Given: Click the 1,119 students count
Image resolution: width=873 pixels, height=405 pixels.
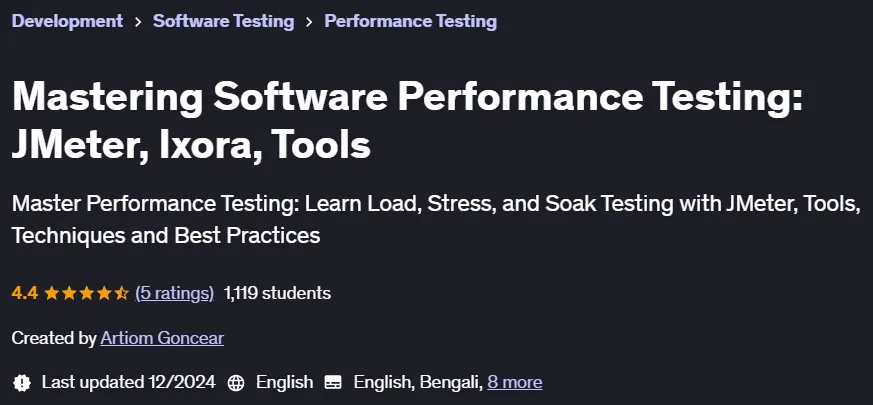Looking at the screenshot, I should tap(277, 293).
